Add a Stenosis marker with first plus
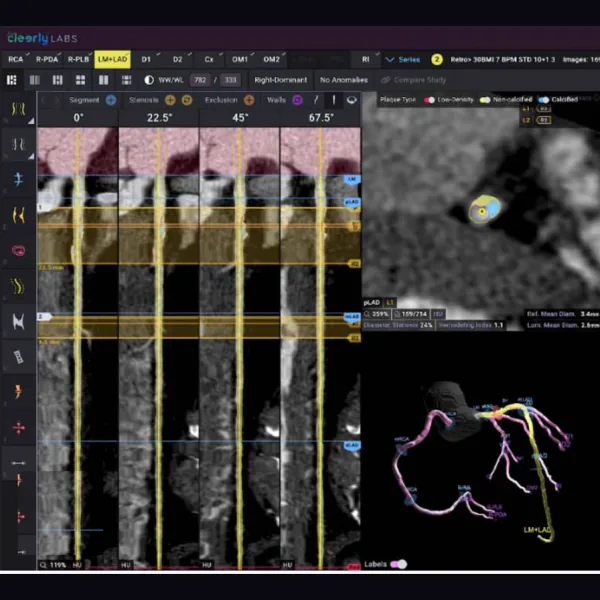The width and height of the screenshot is (600, 600). (170, 100)
